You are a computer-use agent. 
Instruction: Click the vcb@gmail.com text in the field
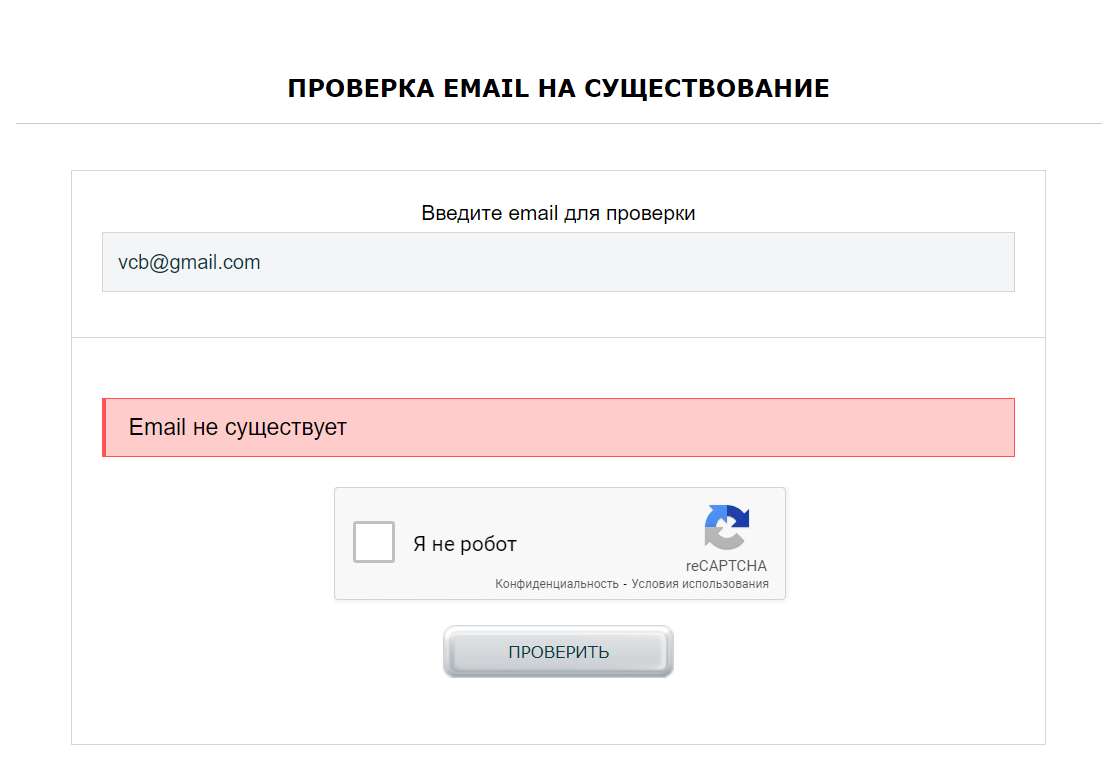click(189, 263)
